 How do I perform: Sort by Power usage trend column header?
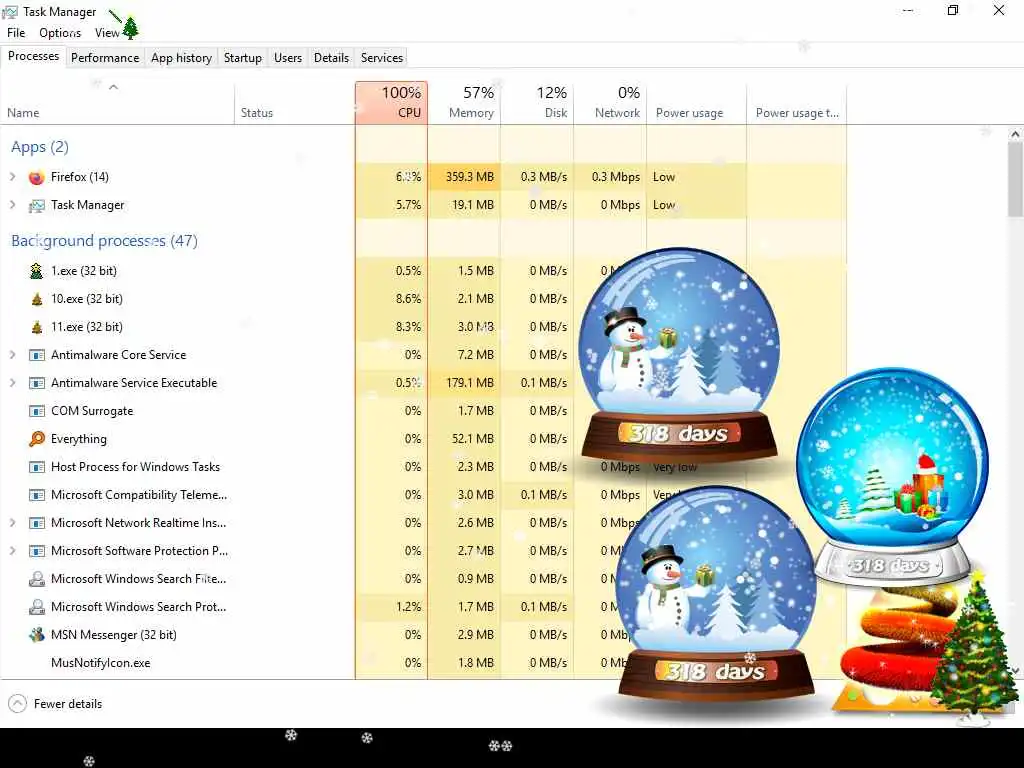click(x=797, y=103)
